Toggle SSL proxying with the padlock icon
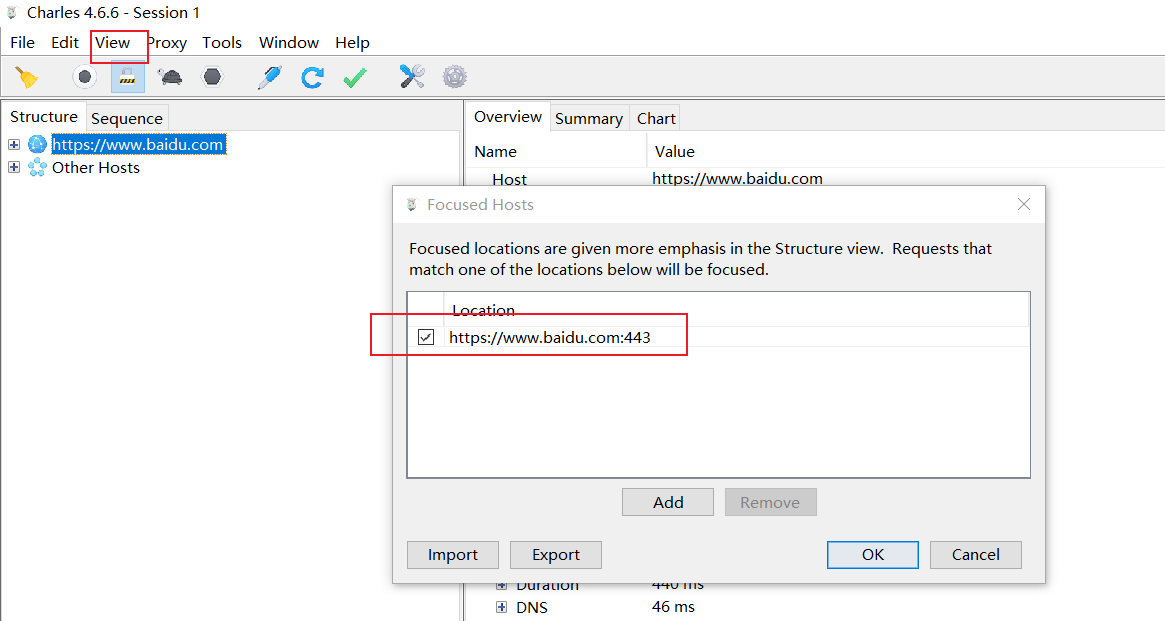This screenshot has width=1165, height=621. pyautogui.click(x=128, y=77)
